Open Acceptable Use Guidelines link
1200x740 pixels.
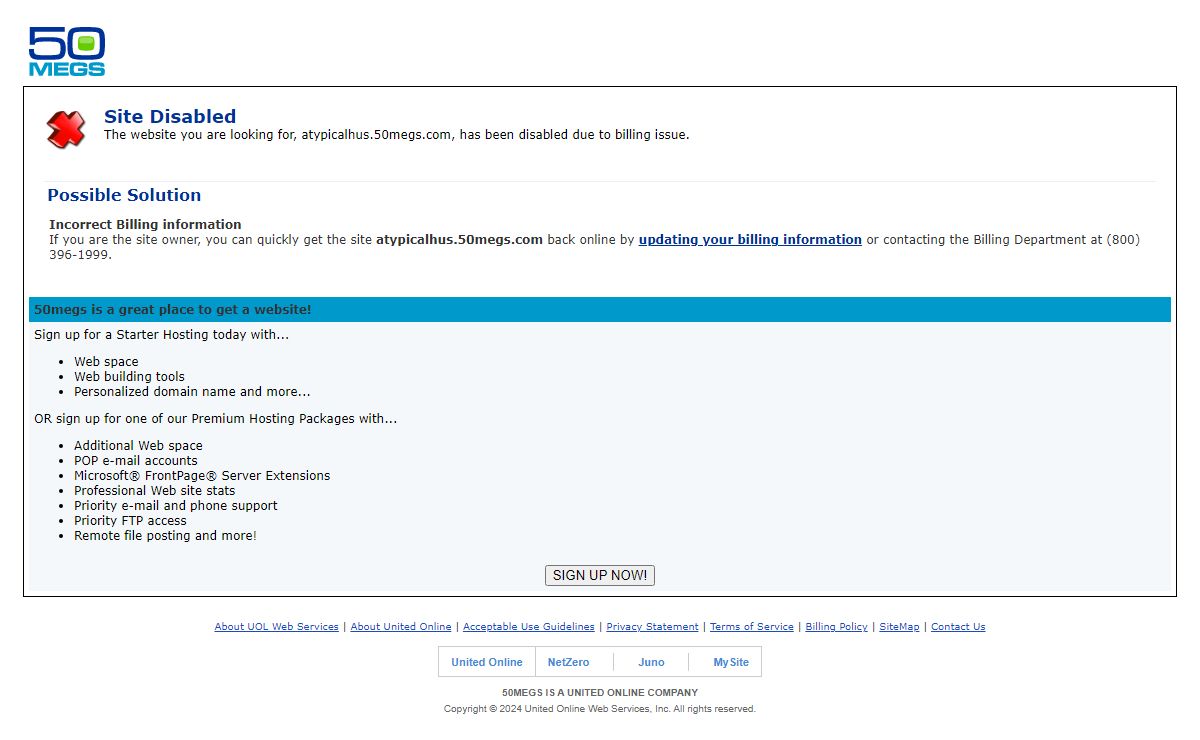tap(529, 627)
